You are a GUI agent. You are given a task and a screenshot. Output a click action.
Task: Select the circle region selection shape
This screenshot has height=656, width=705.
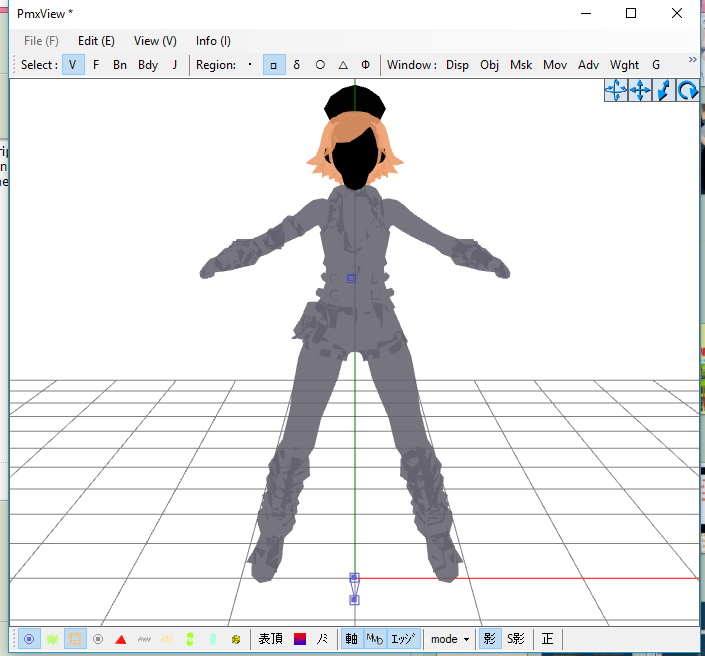320,65
